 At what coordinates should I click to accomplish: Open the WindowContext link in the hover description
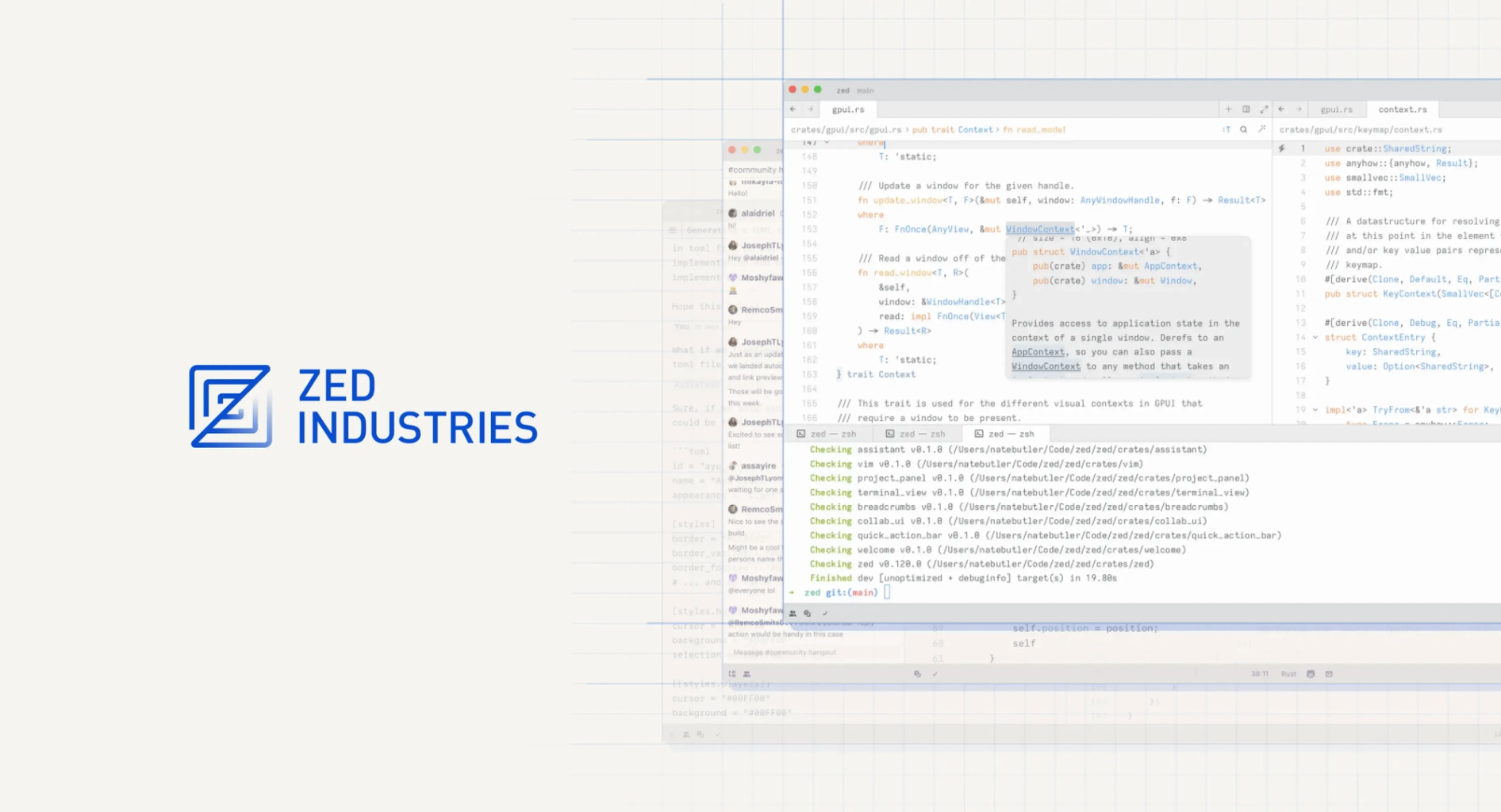(1046, 366)
